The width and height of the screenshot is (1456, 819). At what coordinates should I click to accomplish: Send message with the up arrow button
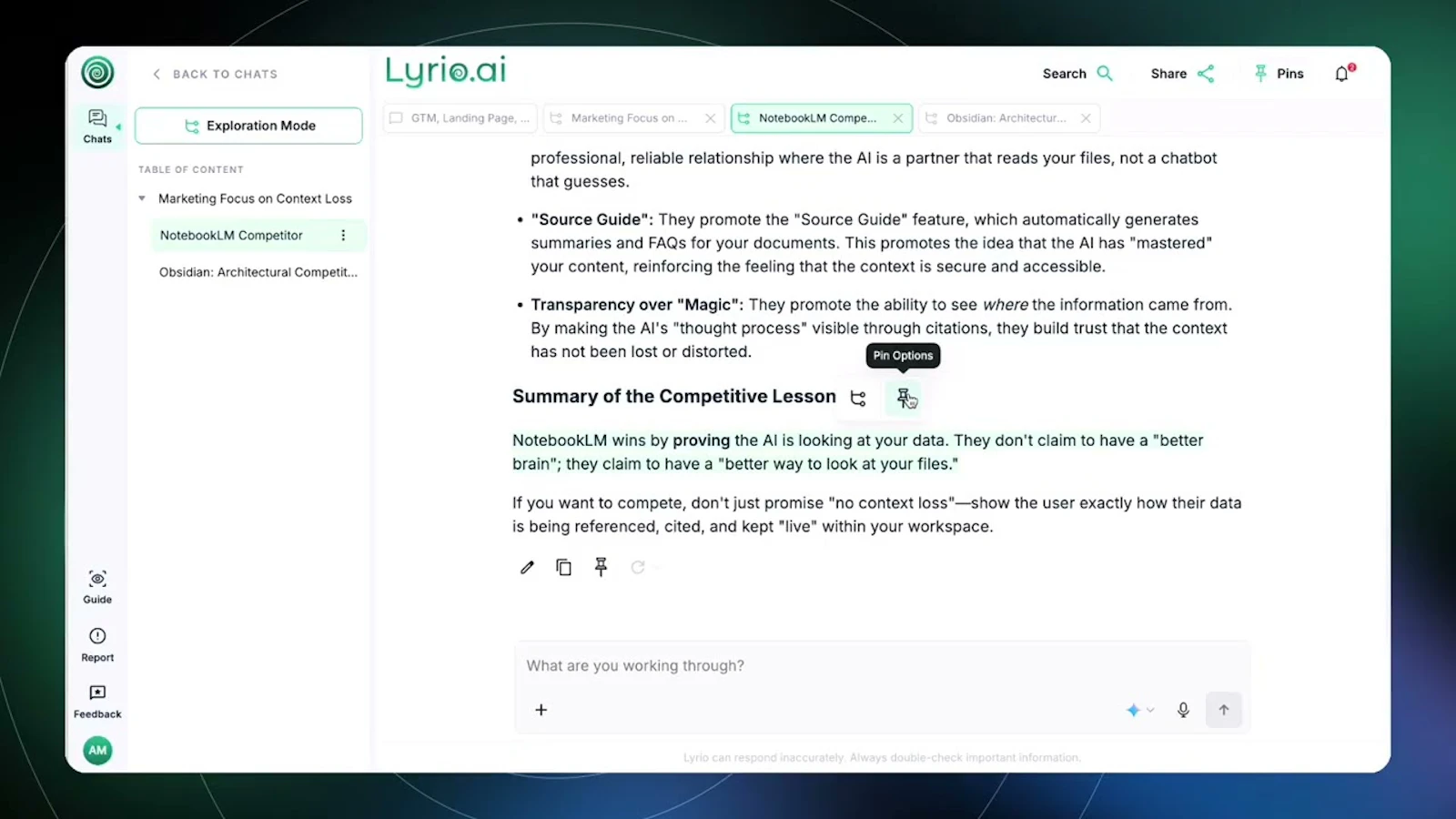click(1224, 710)
